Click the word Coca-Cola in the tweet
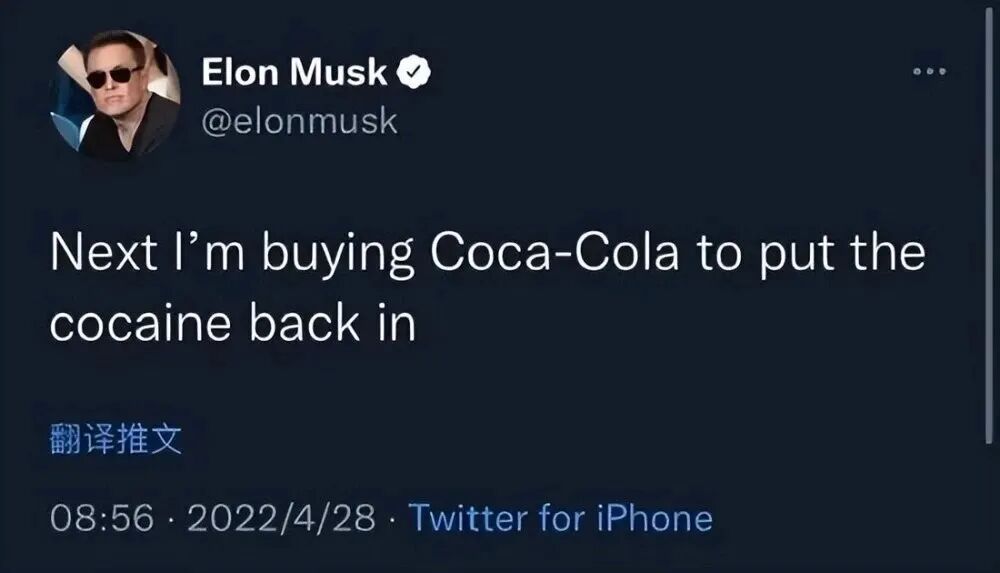This screenshot has width=1000, height=573. [x=554, y=254]
